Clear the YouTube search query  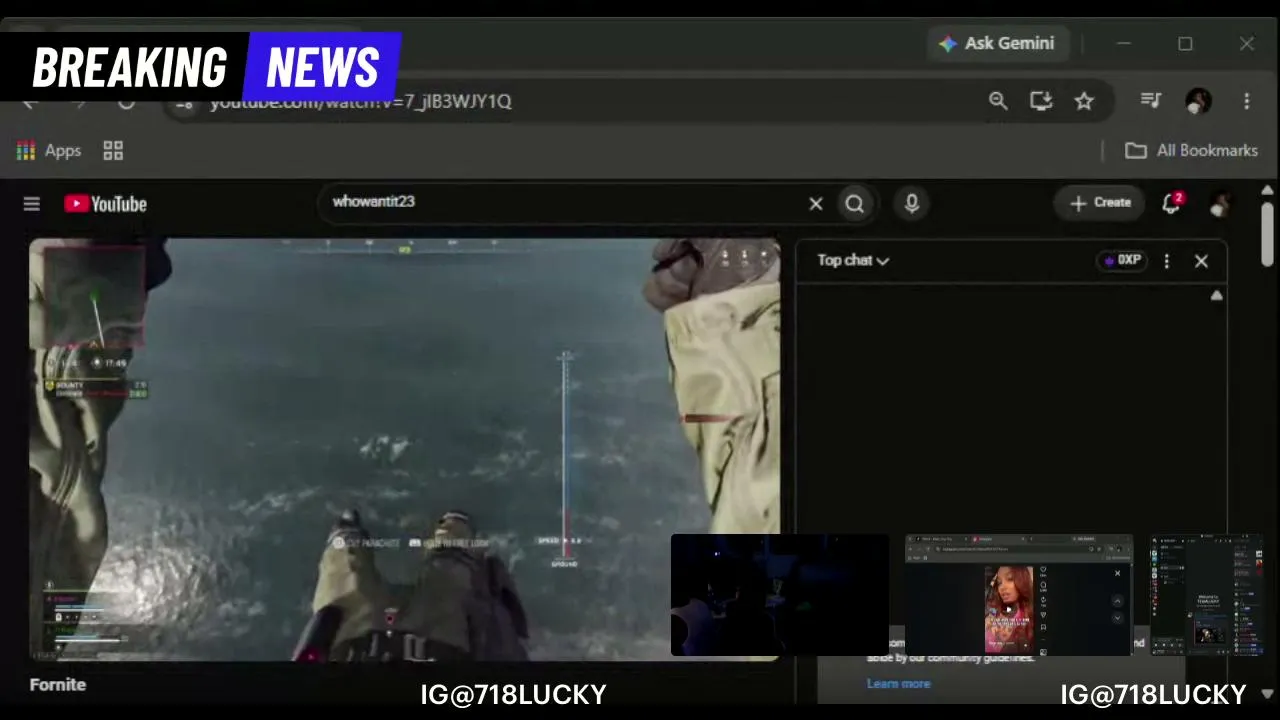816,204
